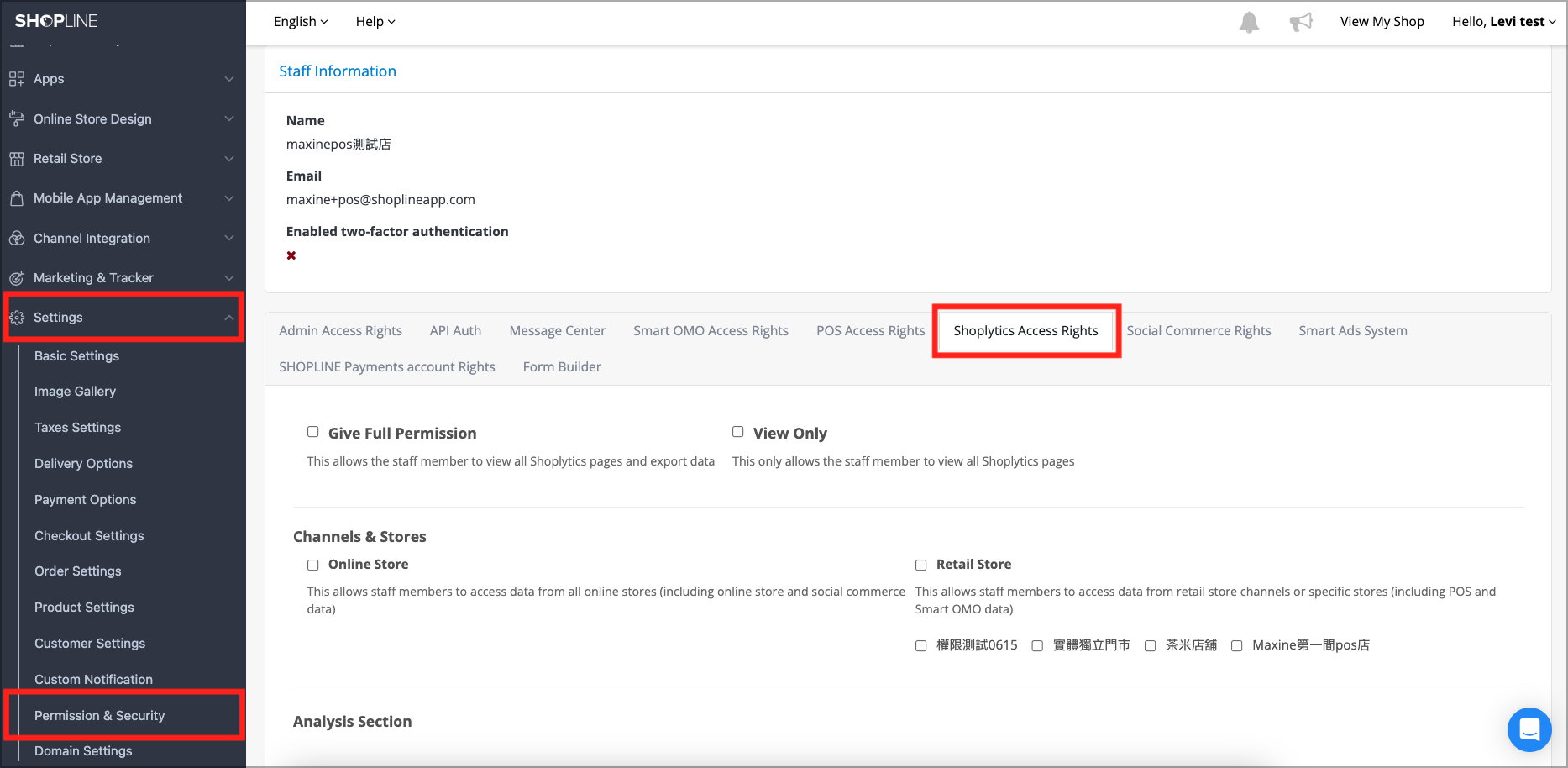This screenshot has width=1568, height=768.
Task: Switch to the Social Commerce Rights tab
Action: tap(1198, 331)
